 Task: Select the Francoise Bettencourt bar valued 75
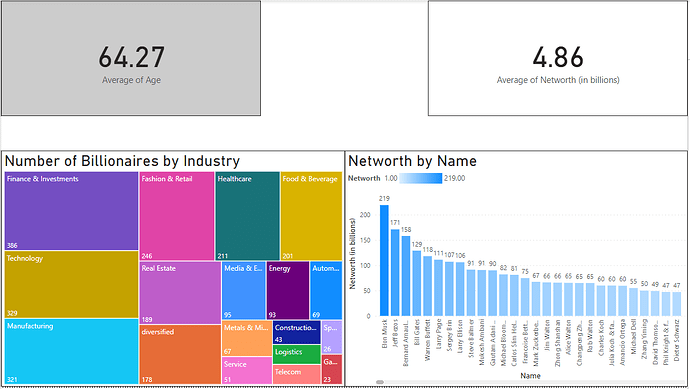pos(525,297)
